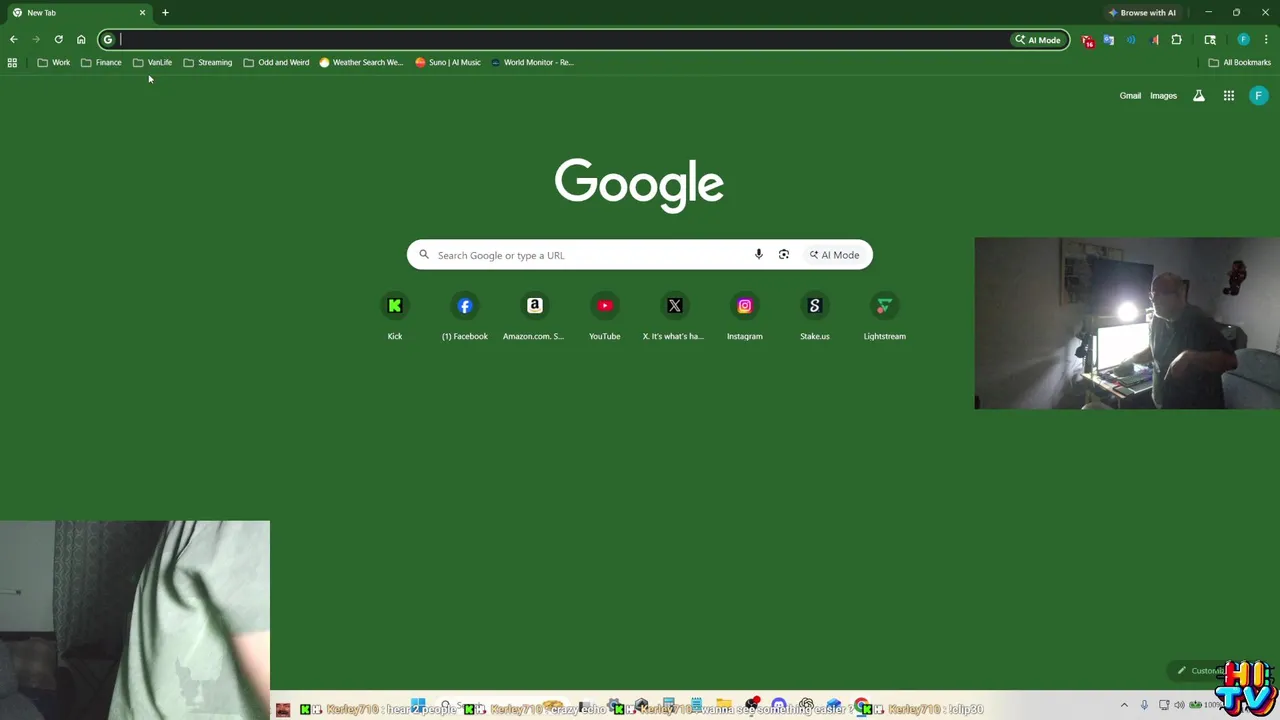Open Search Labs flask icon
The height and width of the screenshot is (720, 1280).
[x=1199, y=96]
